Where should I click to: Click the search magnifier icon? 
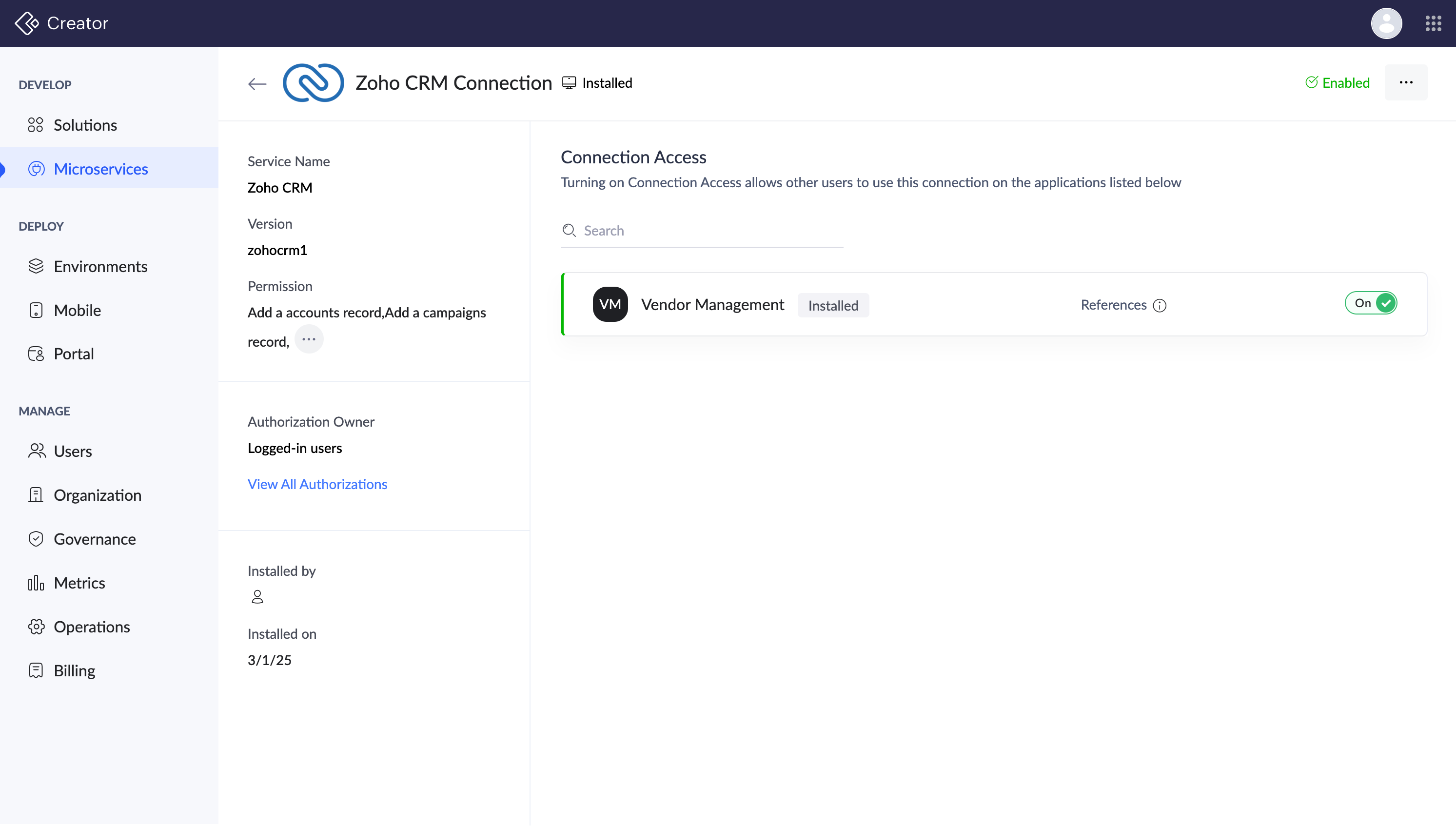(569, 230)
